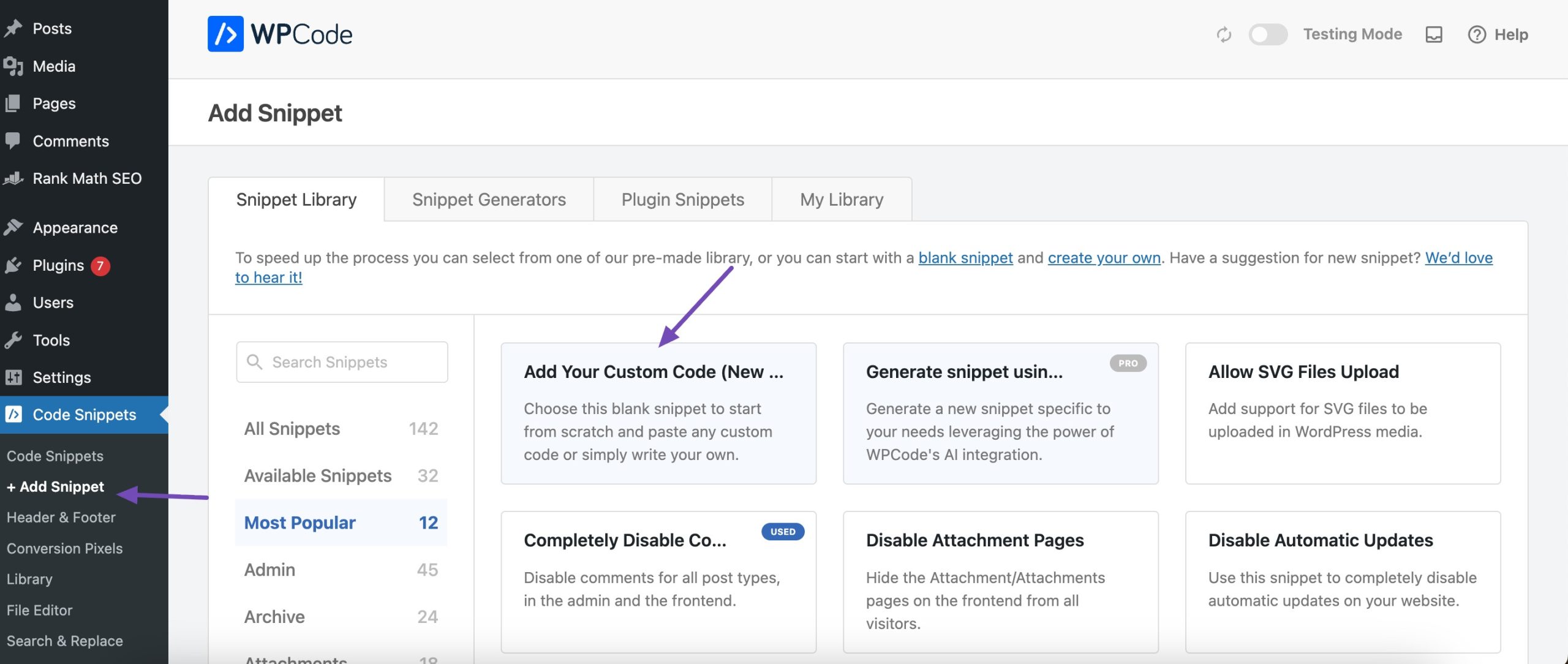This screenshot has width=1568, height=664.
Task: Switch to My Library tab
Action: click(x=842, y=200)
